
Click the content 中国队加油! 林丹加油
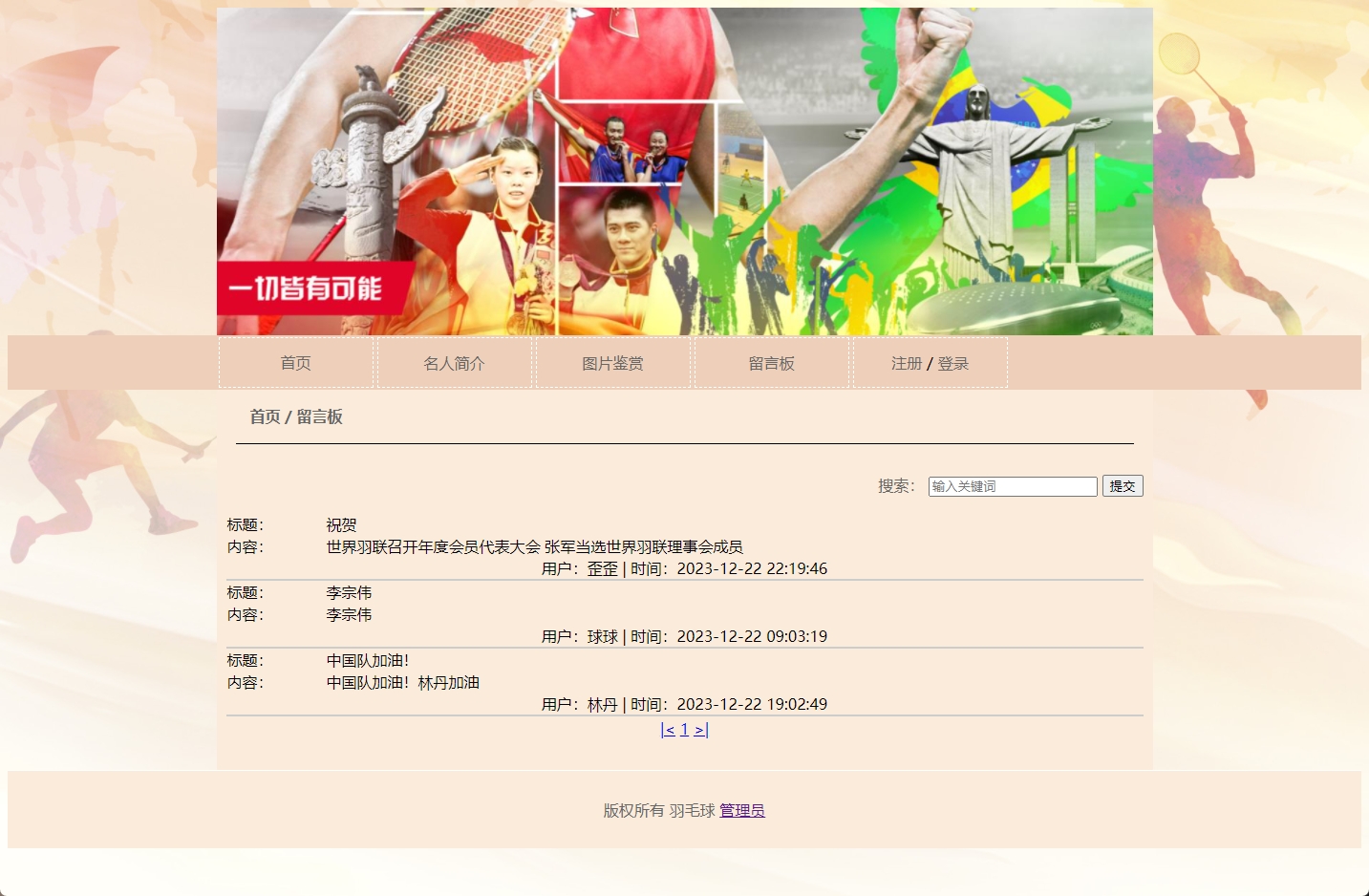click(402, 683)
